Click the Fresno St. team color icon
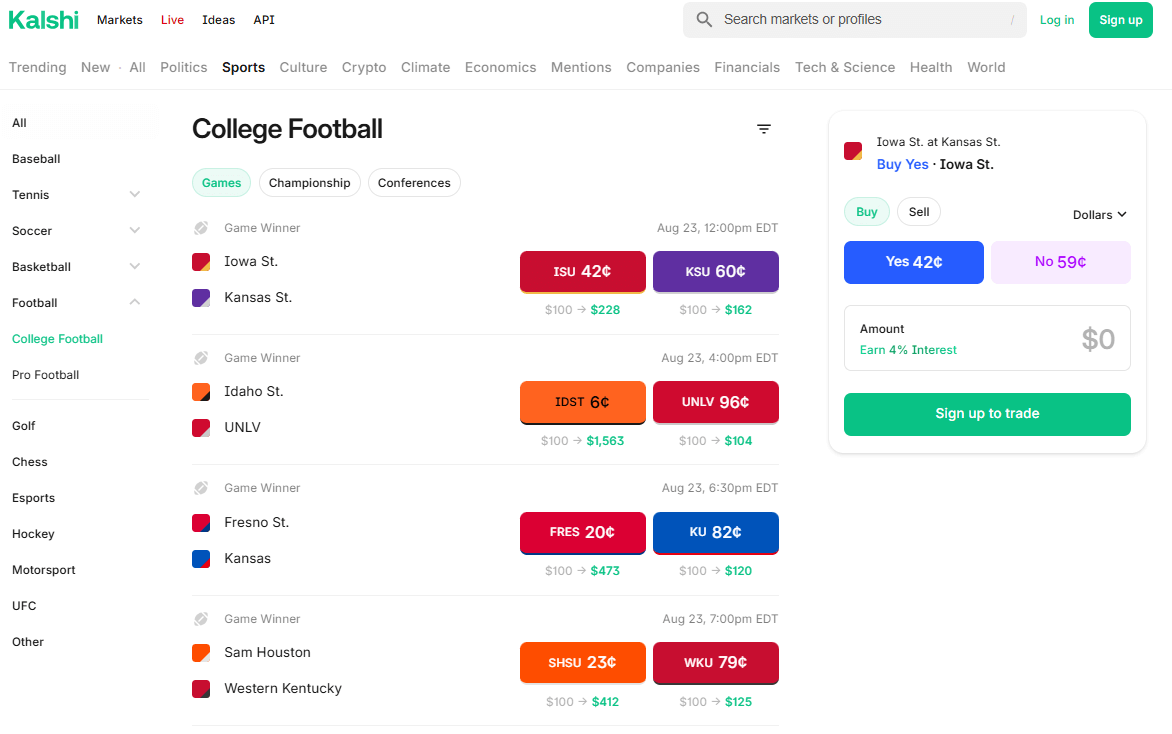Viewport: 1172px width, 734px height. (x=201, y=522)
